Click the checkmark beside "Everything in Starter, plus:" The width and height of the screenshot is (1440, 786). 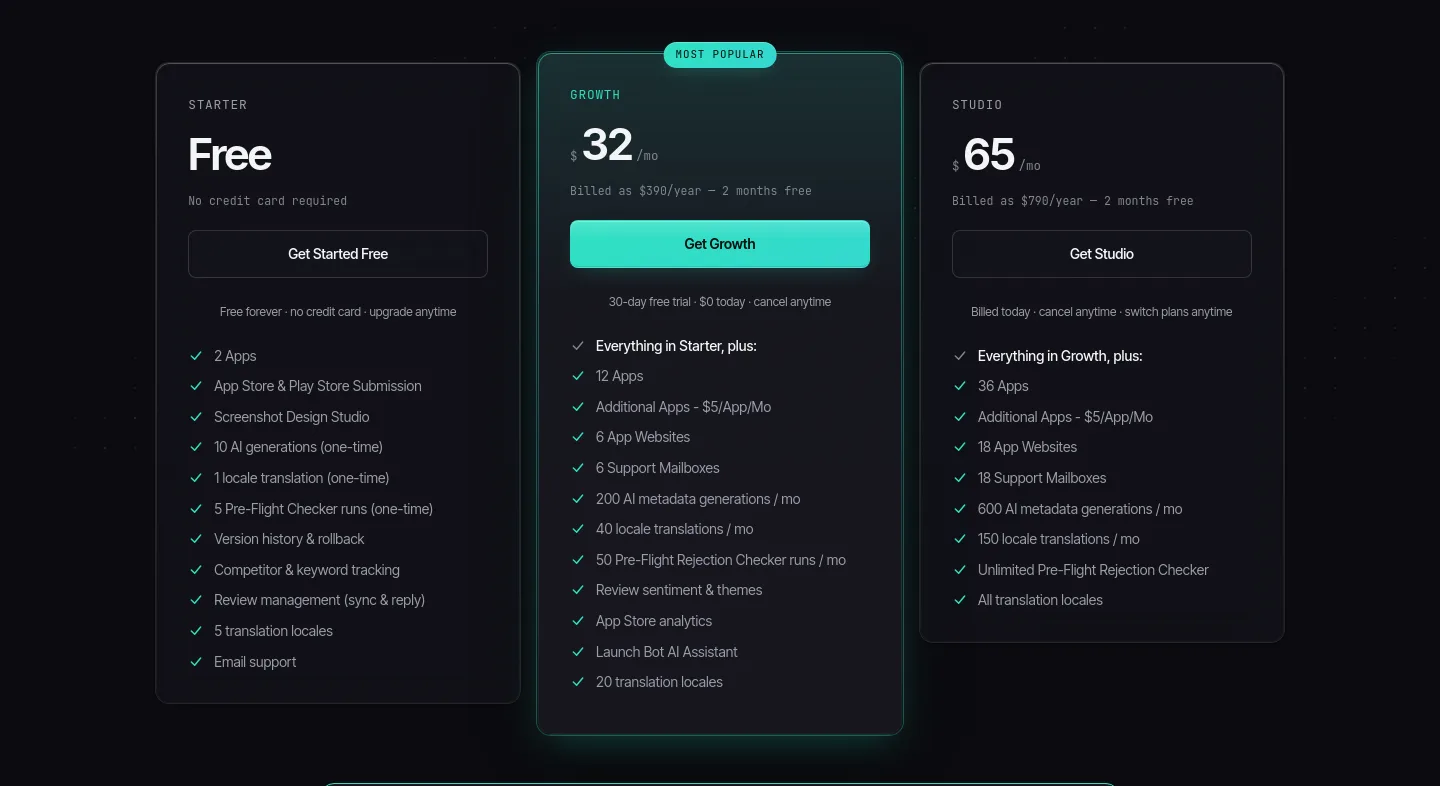point(578,346)
